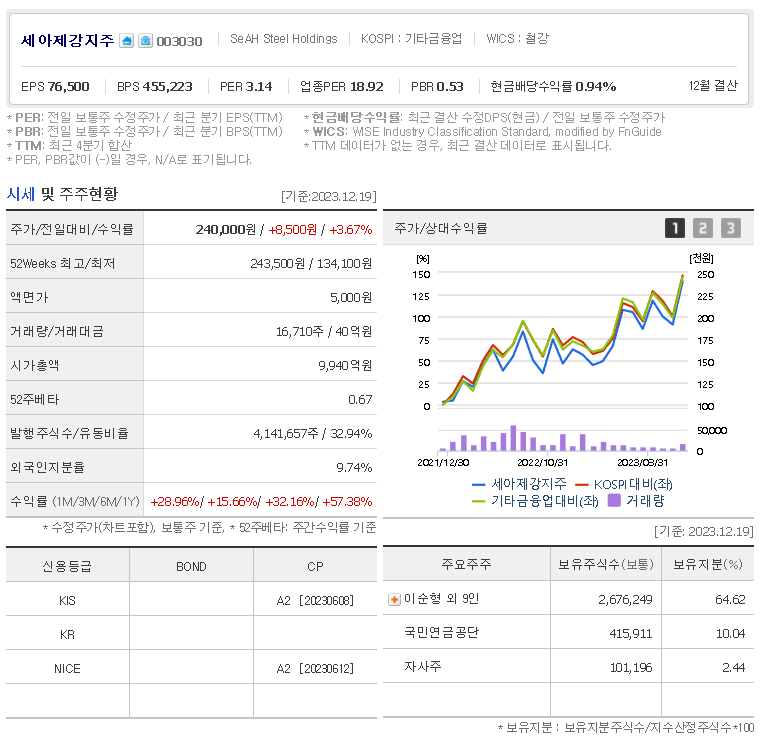Click the 415,911 shares value
The height and width of the screenshot is (739, 762).
pos(631,634)
